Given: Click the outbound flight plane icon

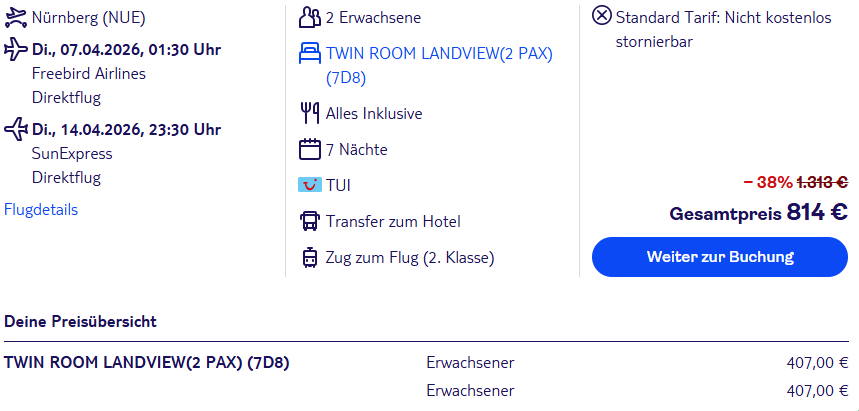Looking at the screenshot, I should point(15,49).
